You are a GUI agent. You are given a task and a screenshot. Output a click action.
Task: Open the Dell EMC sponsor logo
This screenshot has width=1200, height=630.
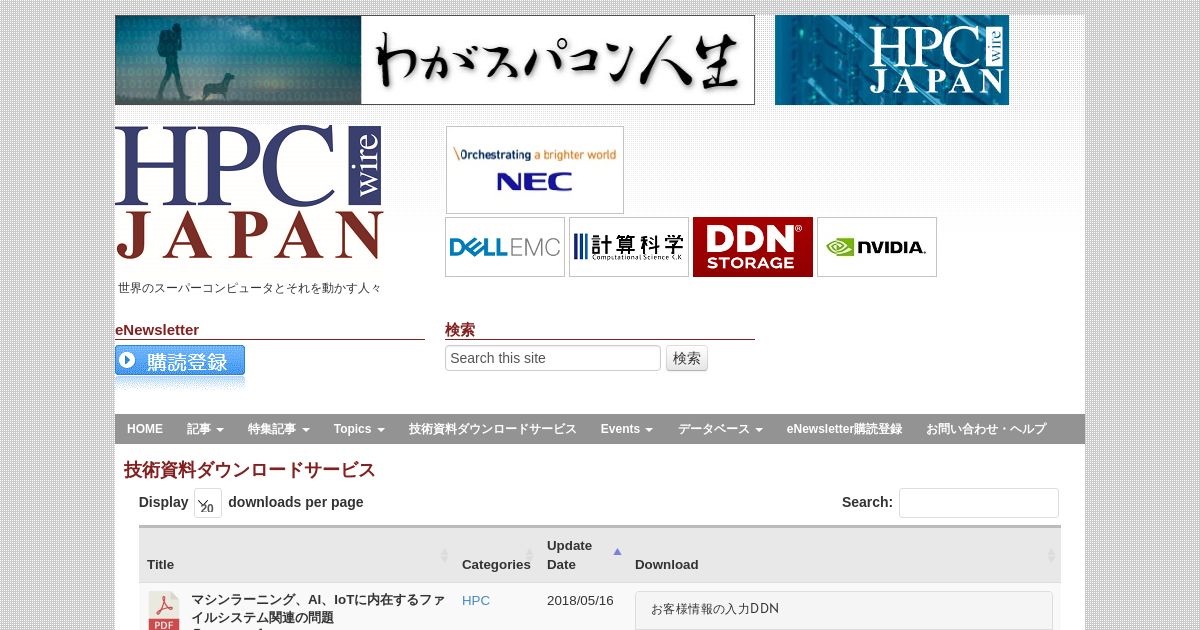pyautogui.click(x=505, y=247)
